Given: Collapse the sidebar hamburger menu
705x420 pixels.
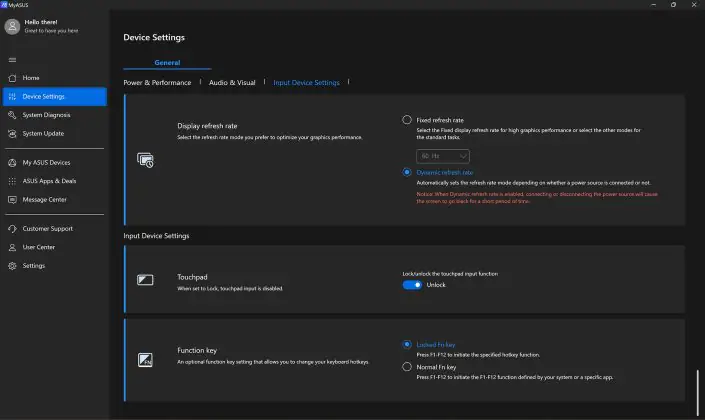Looking at the screenshot, I should pyautogui.click(x=12, y=60).
